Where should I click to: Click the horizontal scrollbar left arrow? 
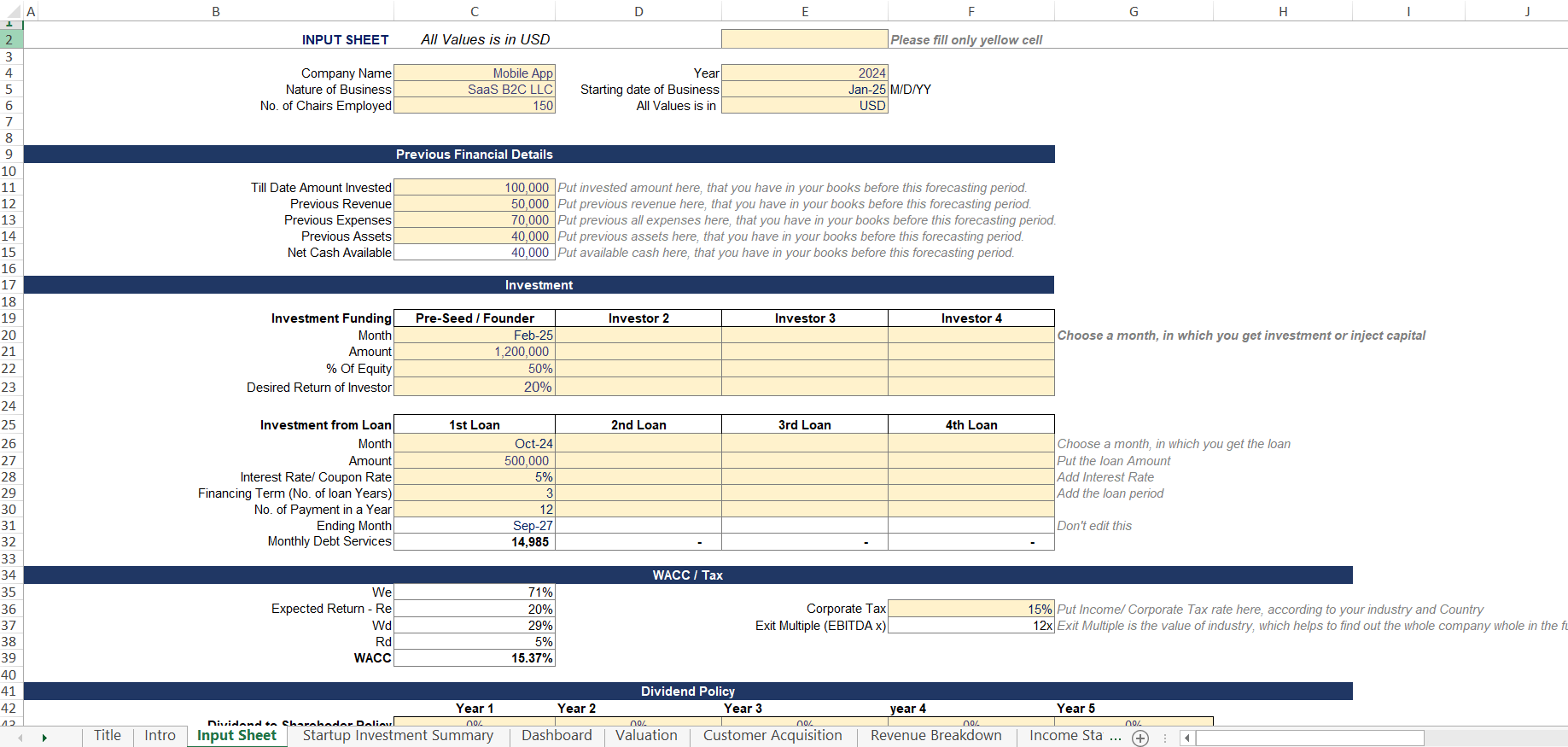(1186, 738)
